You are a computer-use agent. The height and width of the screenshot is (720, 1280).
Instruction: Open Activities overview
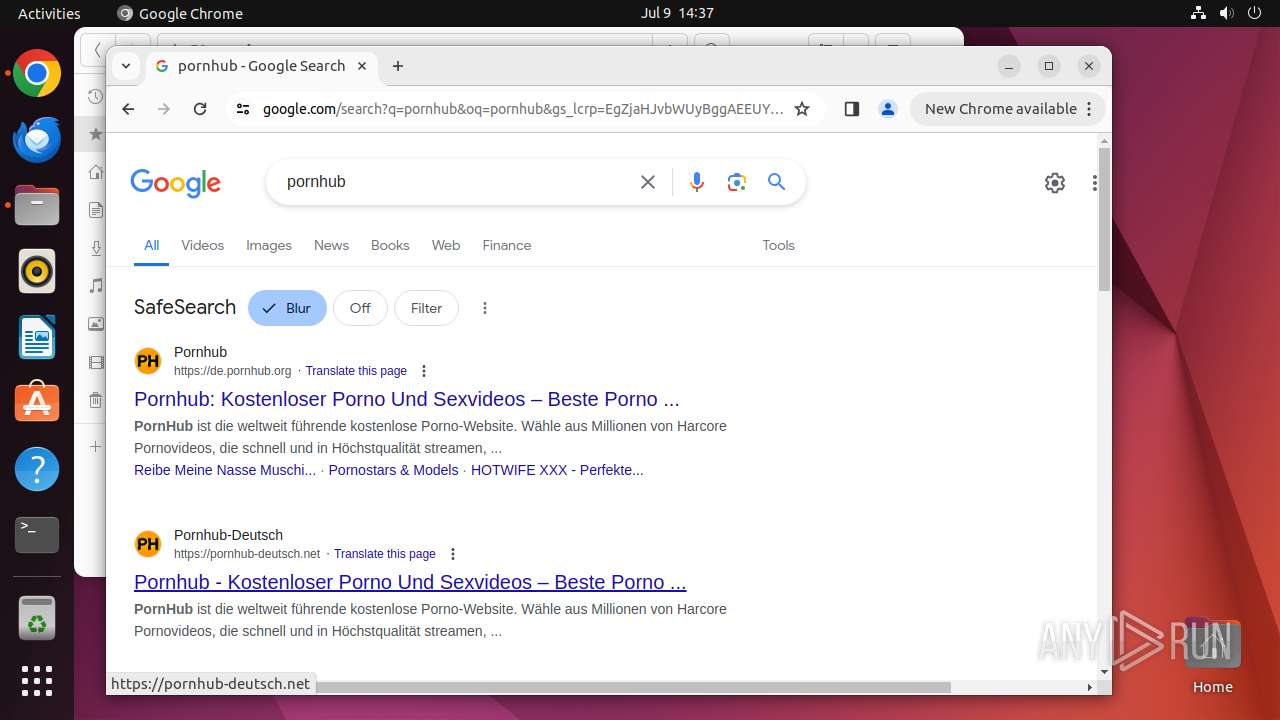coord(49,13)
